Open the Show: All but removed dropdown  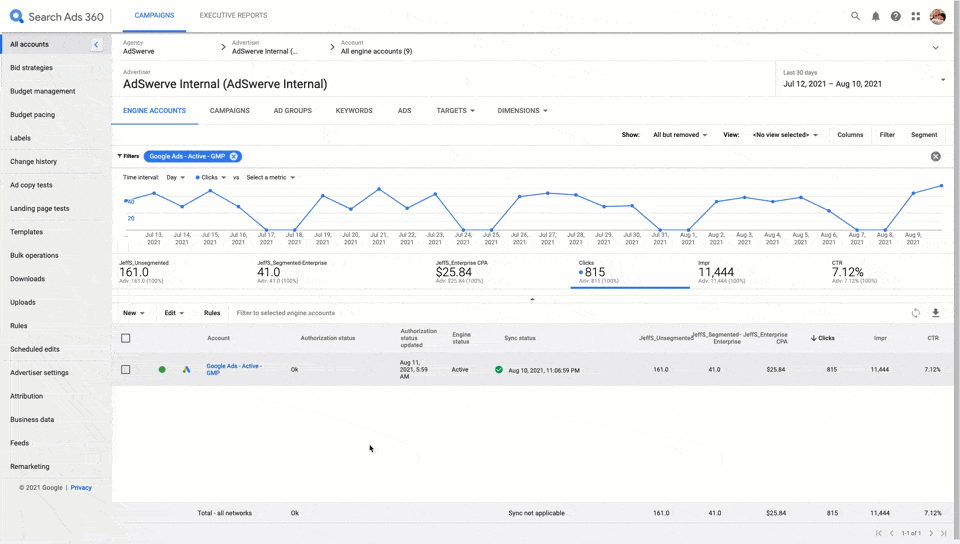point(680,135)
